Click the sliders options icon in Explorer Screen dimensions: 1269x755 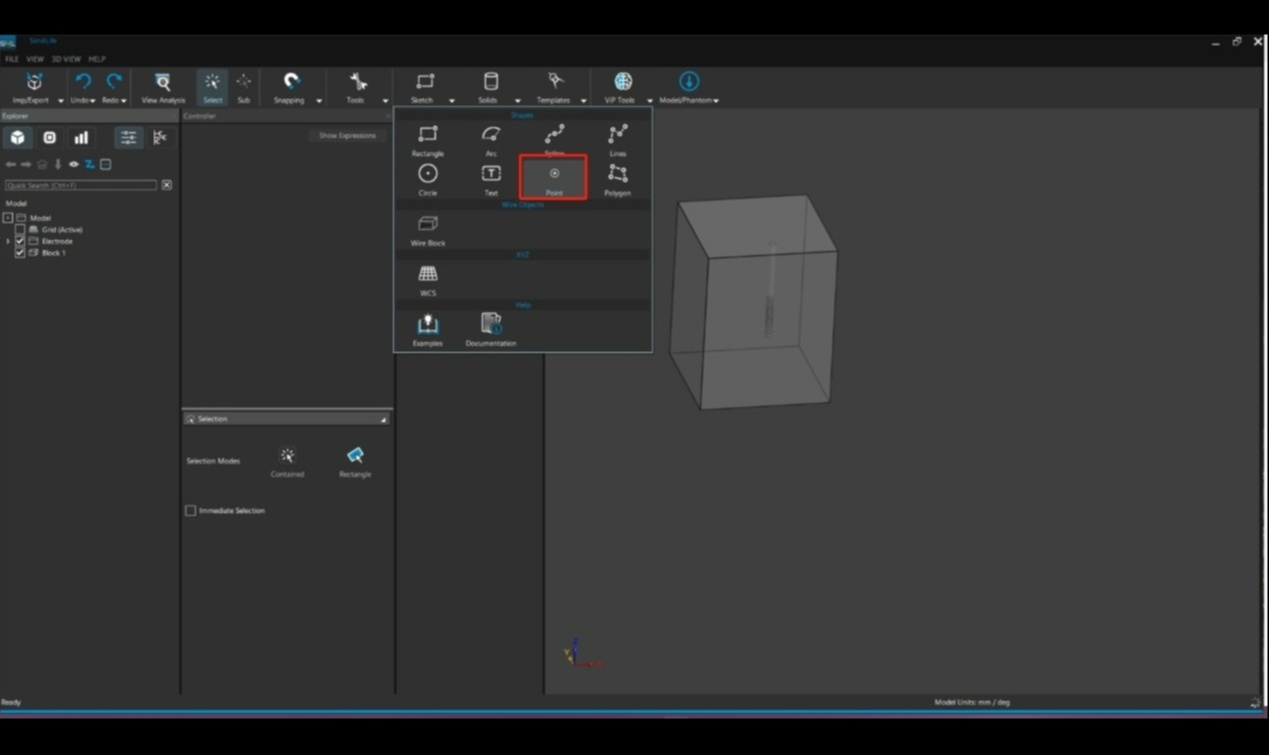pyautogui.click(x=128, y=138)
